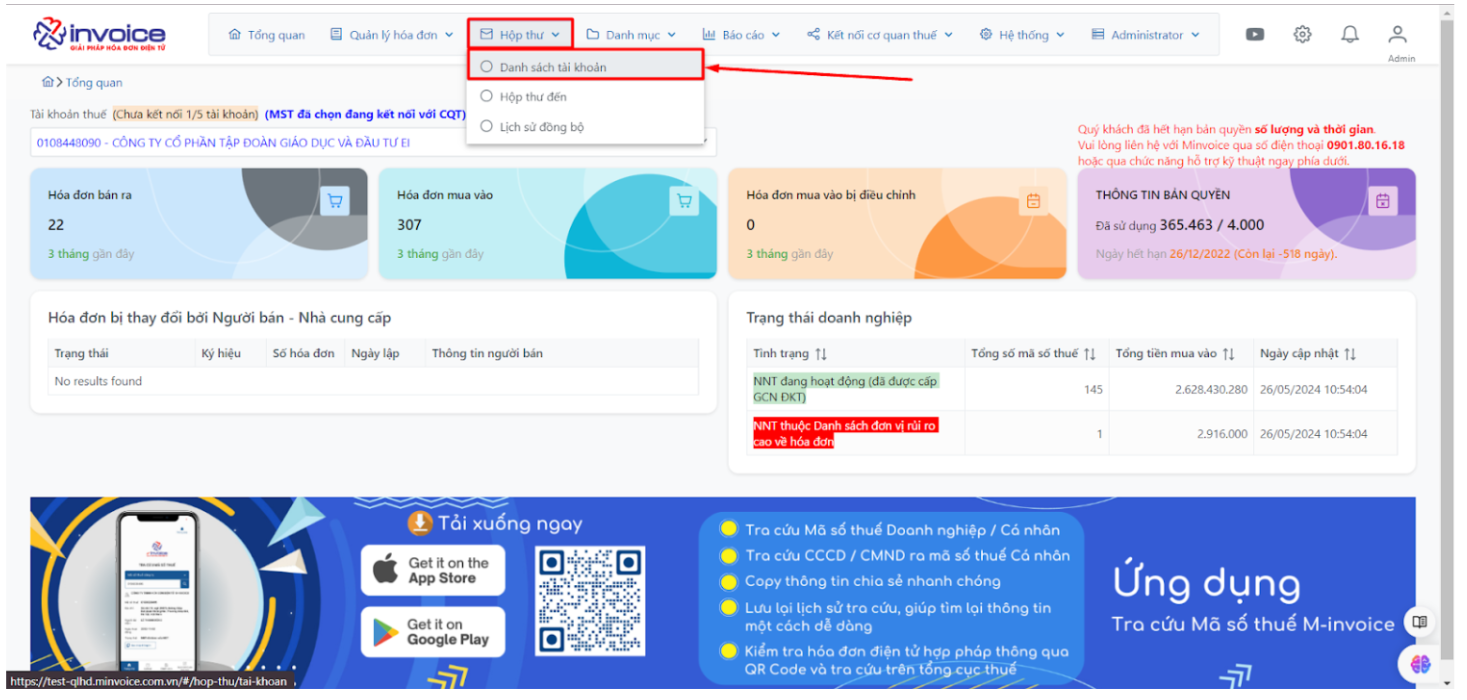Click the M-invoice logo
Screen dimensions: 1467x700
pos(99,35)
